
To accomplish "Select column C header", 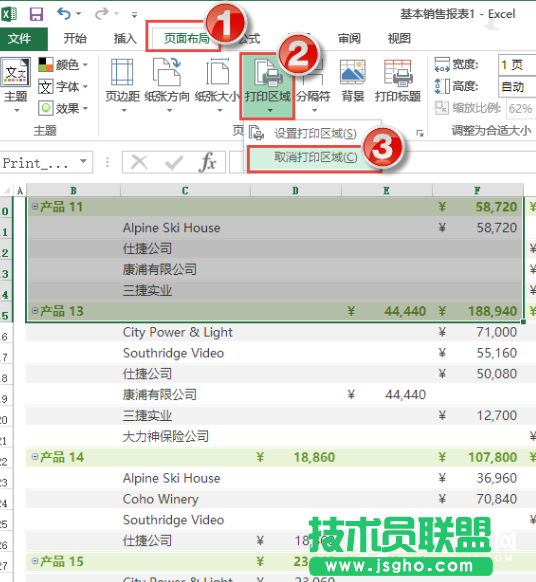I will (x=185, y=190).
